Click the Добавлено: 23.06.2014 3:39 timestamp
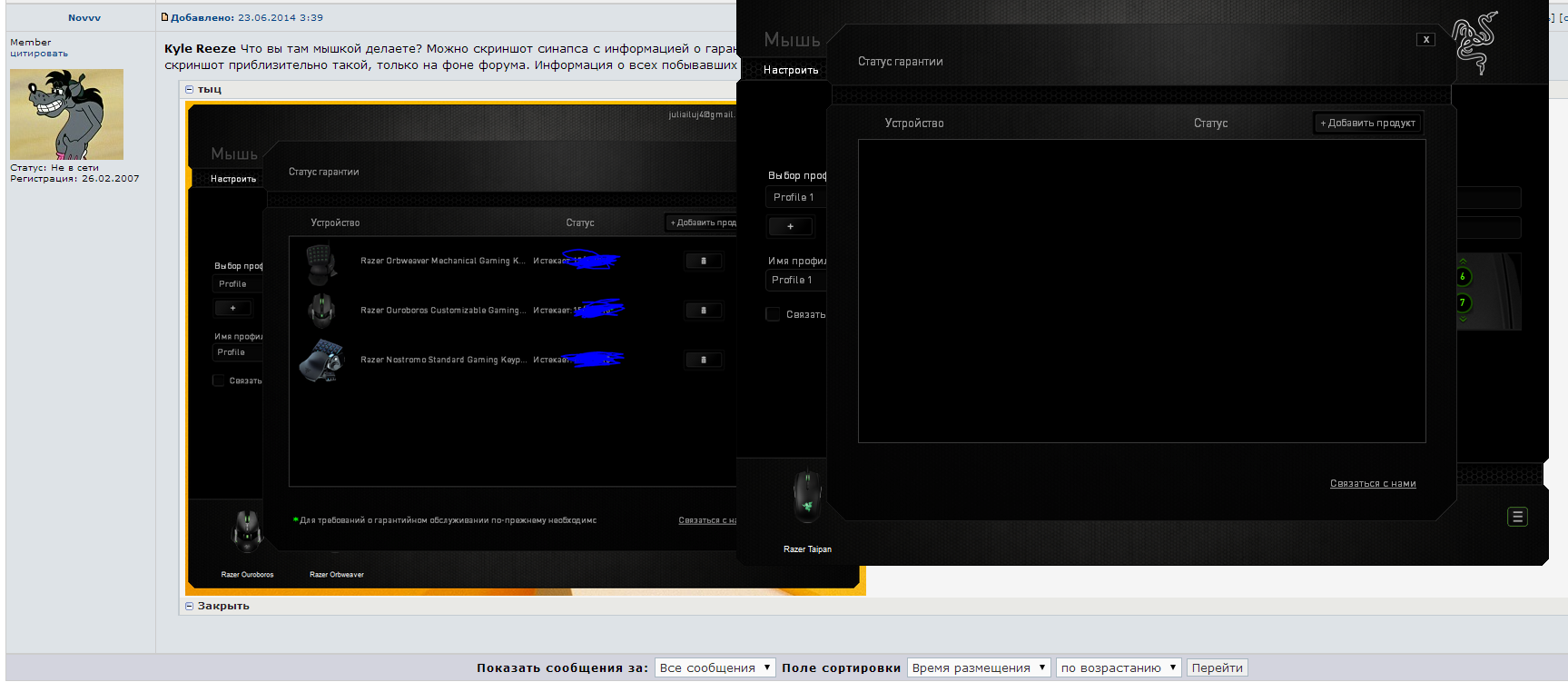This screenshot has width=1568, height=682. (247, 17)
